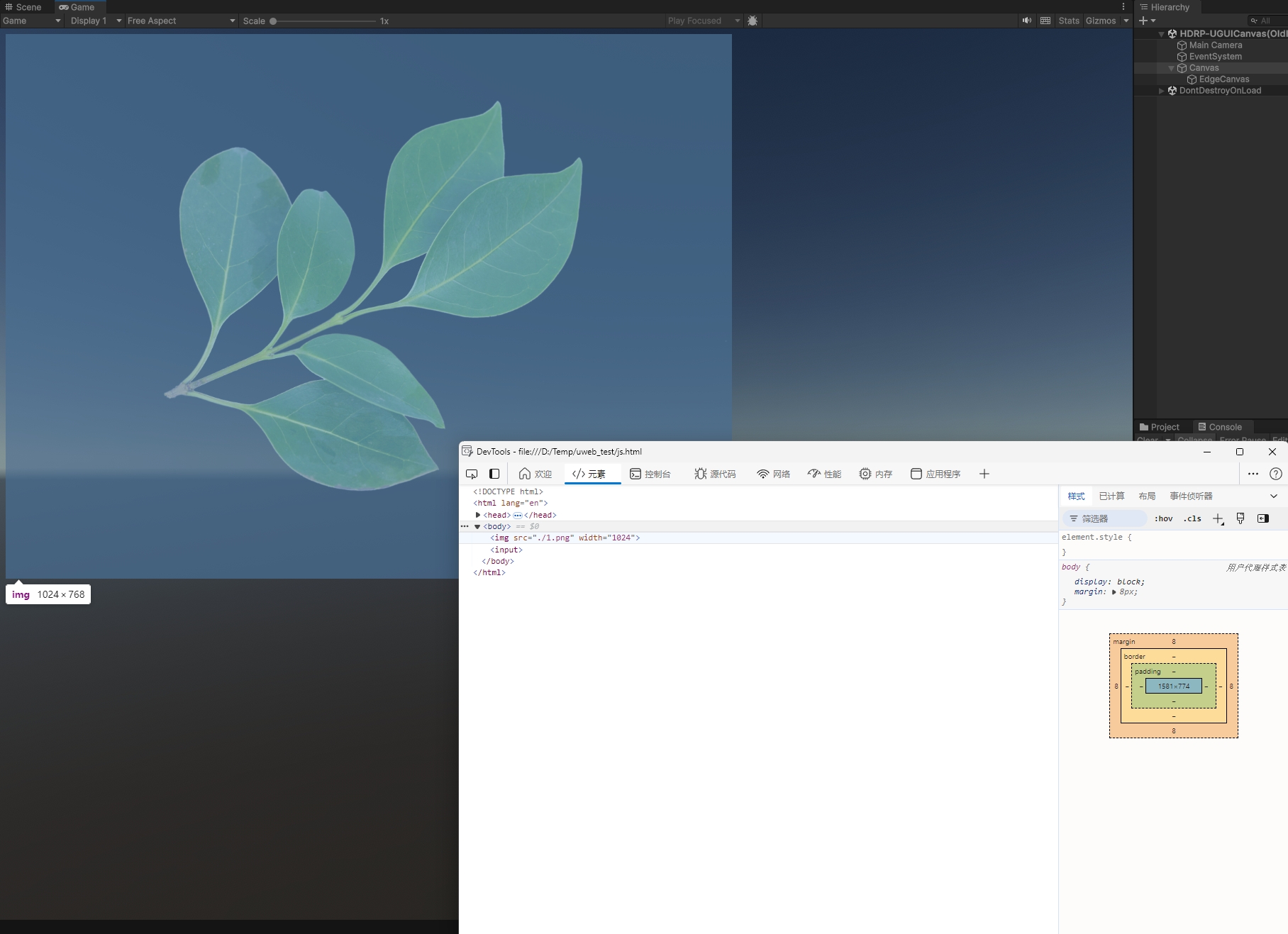This screenshot has width=1288, height=934.
Task: Toggle device emulation in DevTools
Action: point(494,474)
